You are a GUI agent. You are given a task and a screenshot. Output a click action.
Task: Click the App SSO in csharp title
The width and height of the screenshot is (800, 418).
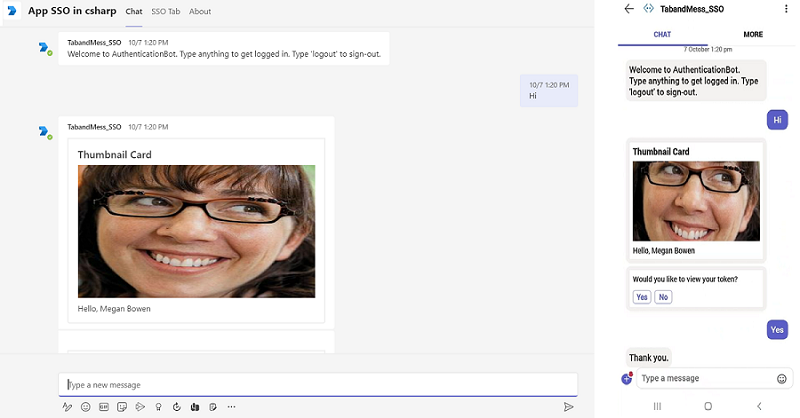(x=72, y=11)
